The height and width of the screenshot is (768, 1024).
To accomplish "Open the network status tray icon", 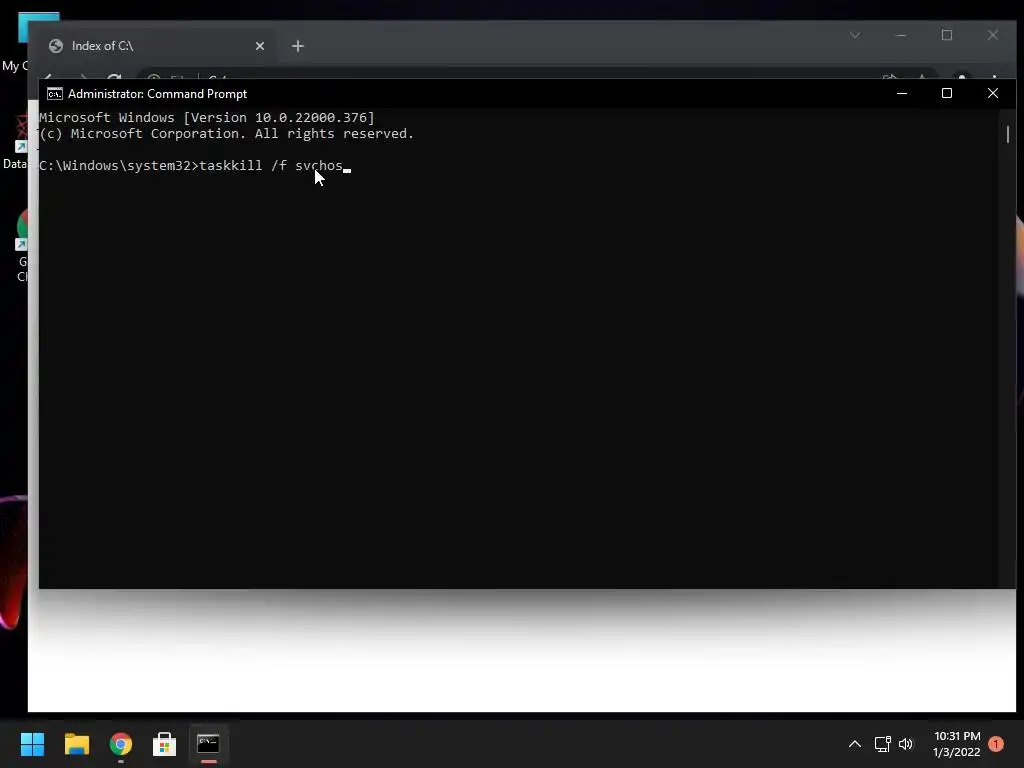I will point(882,744).
